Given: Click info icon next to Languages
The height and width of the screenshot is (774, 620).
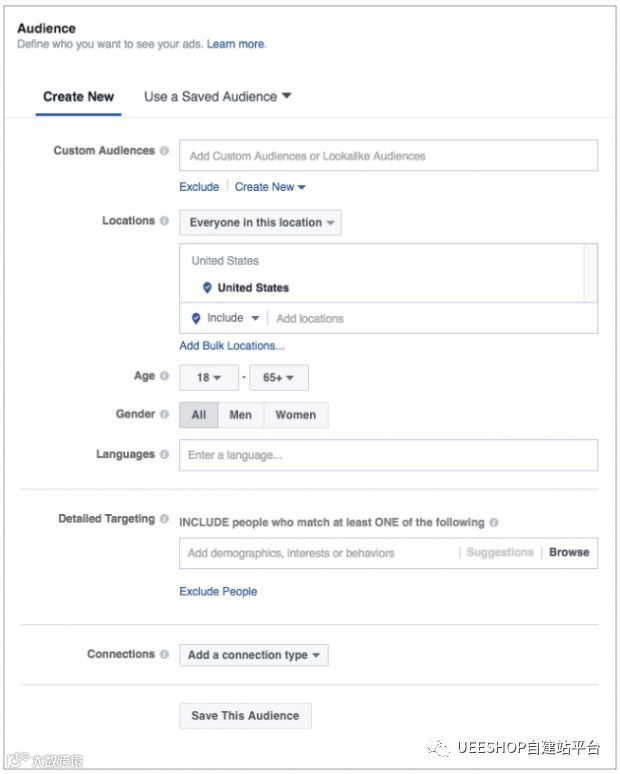Looking at the screenshot, I should [164, 454].
